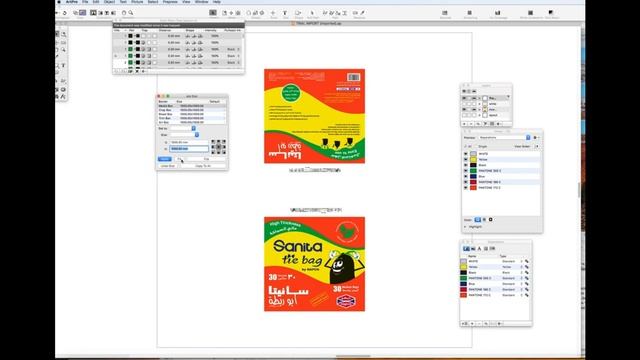The height and width of the screenshot is (360, 640).
Task: Click the letter A icon in Separations panel toolbar
Action: click(479, 249)
